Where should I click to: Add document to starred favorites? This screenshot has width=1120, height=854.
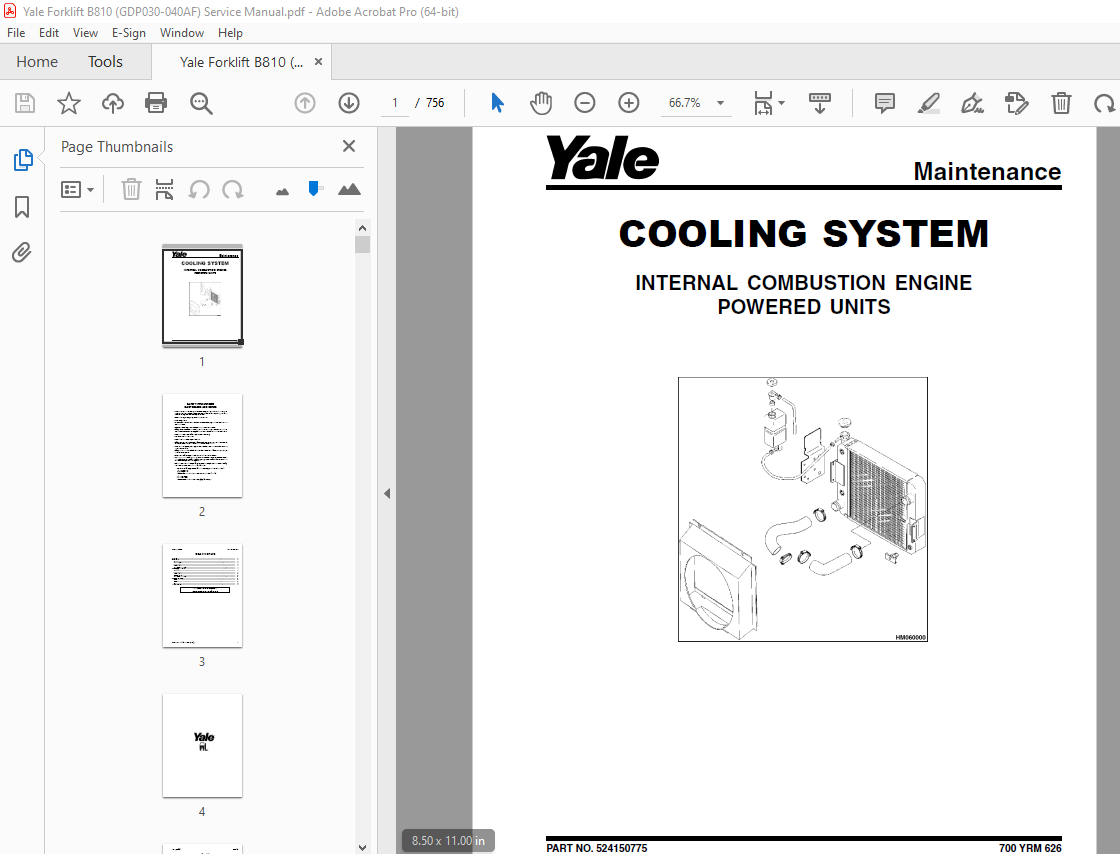pyautogui.click(x=69, y=103)
